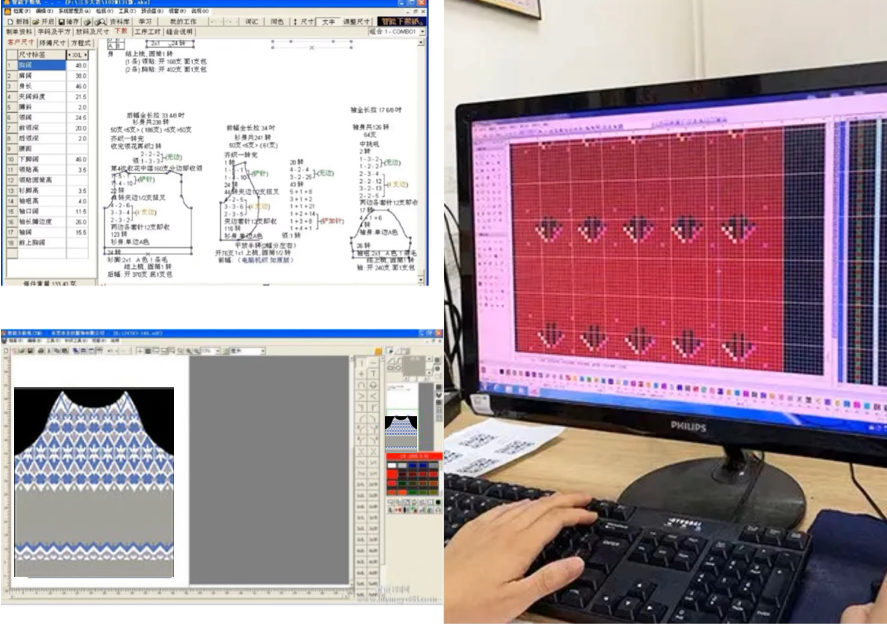
Task: Select the circle stitch symbol
Action: [x=373, y=385]
